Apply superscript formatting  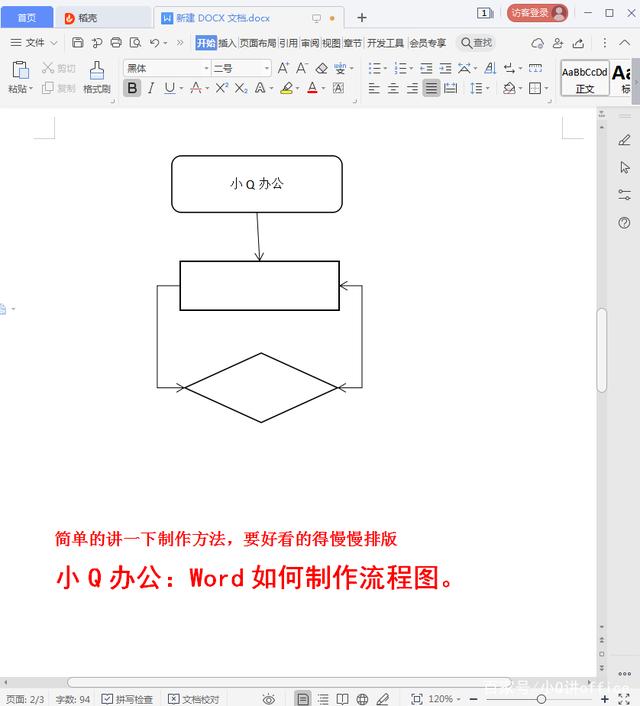click(x=221, y=88)
